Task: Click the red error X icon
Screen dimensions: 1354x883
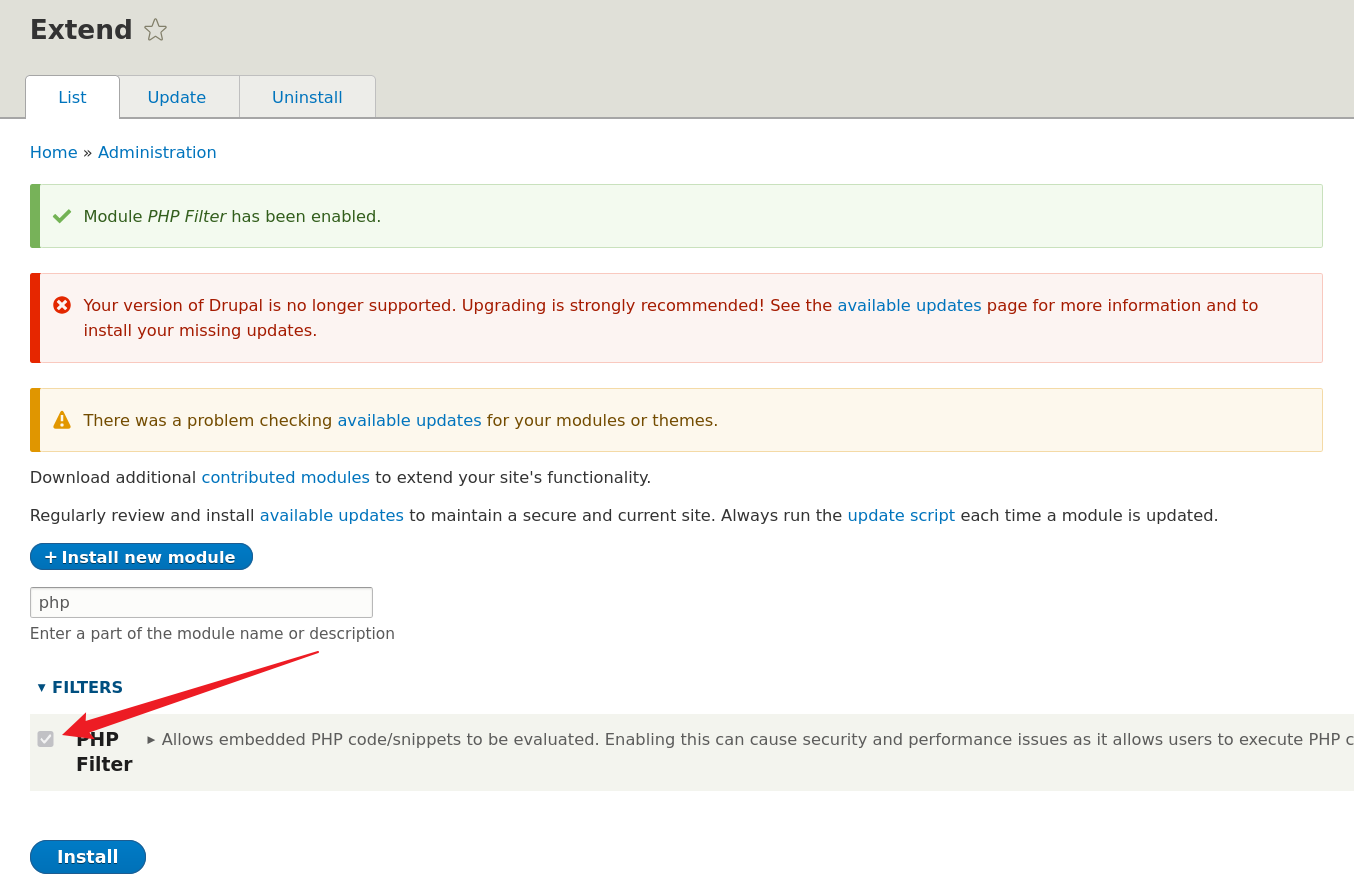Action: (x=62, y=305)
